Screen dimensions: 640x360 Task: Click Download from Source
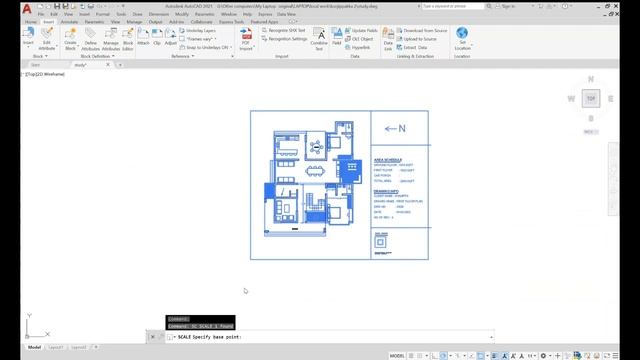[x=422, y=31]
